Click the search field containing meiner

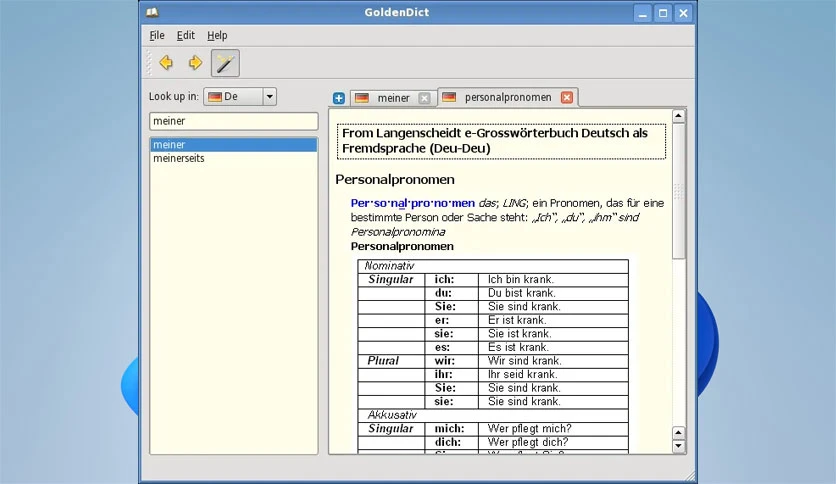[234, 121]
